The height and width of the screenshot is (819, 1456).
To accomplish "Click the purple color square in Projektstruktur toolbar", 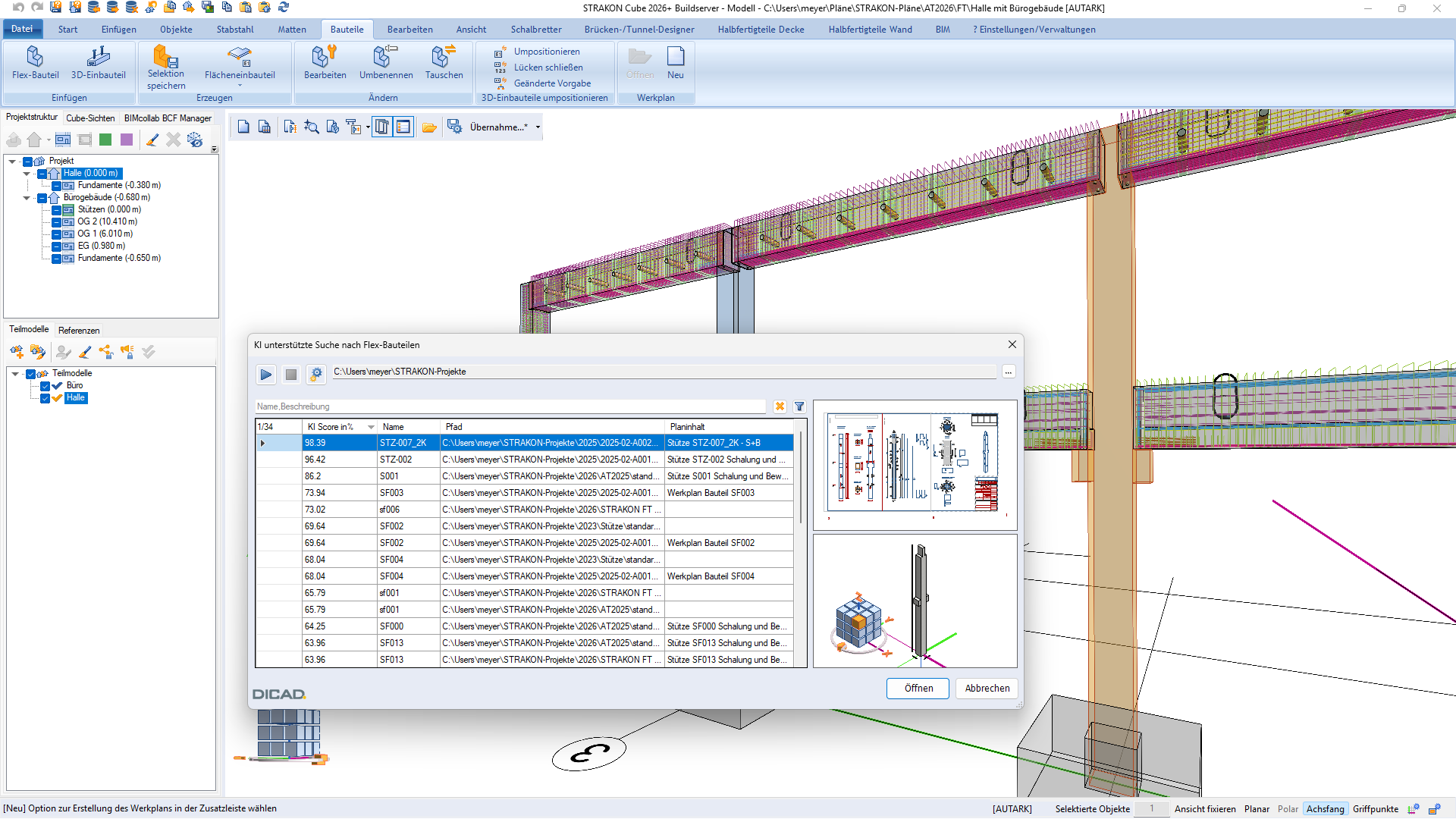I will tap(127, 140).
